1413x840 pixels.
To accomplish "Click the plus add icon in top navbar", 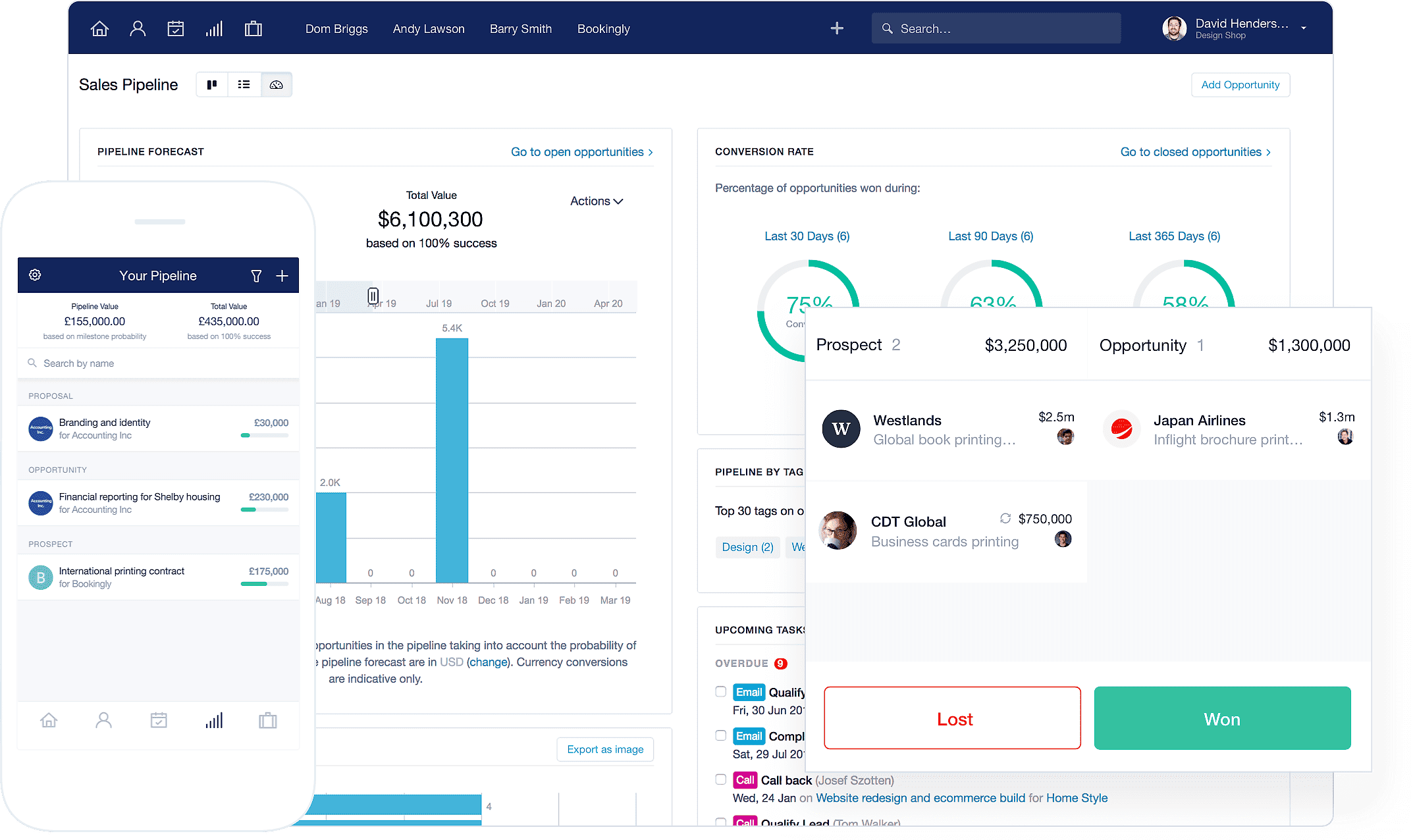I will coord(837,28).
